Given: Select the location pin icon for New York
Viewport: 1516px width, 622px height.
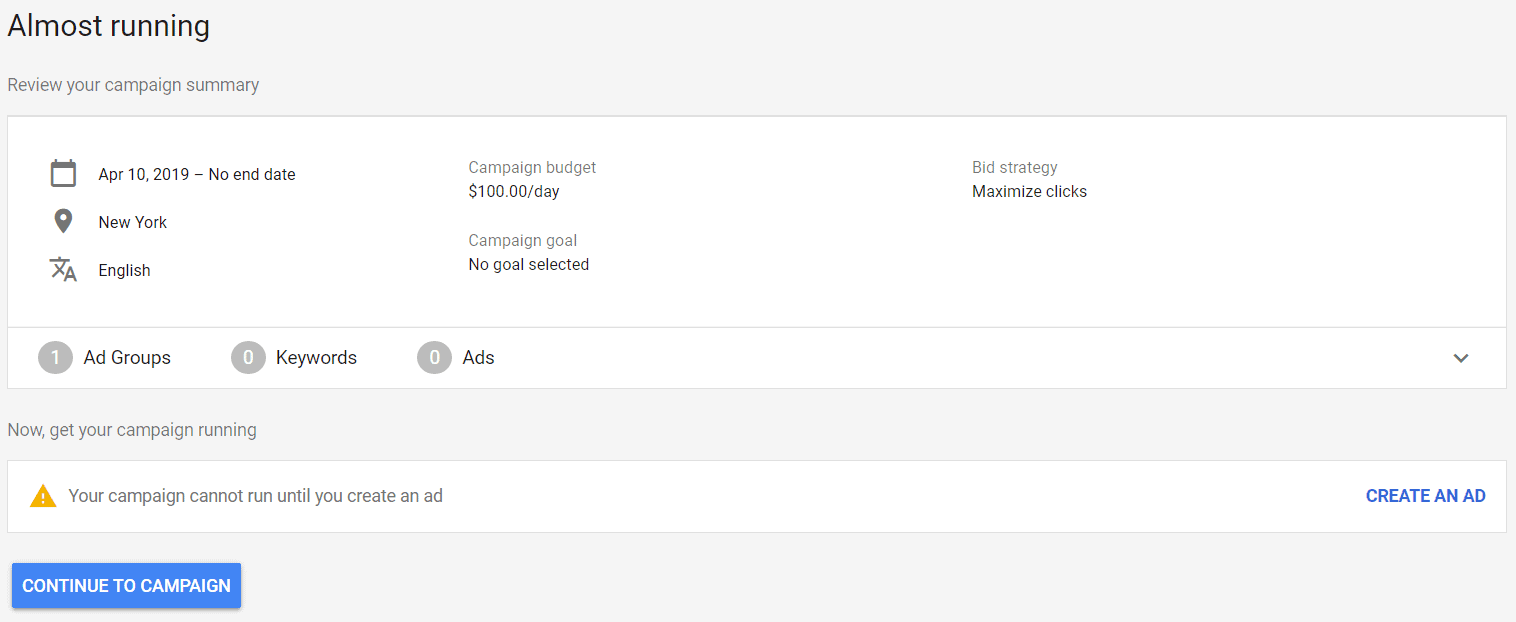Looking at the screenshot, I should coord(63,221).
